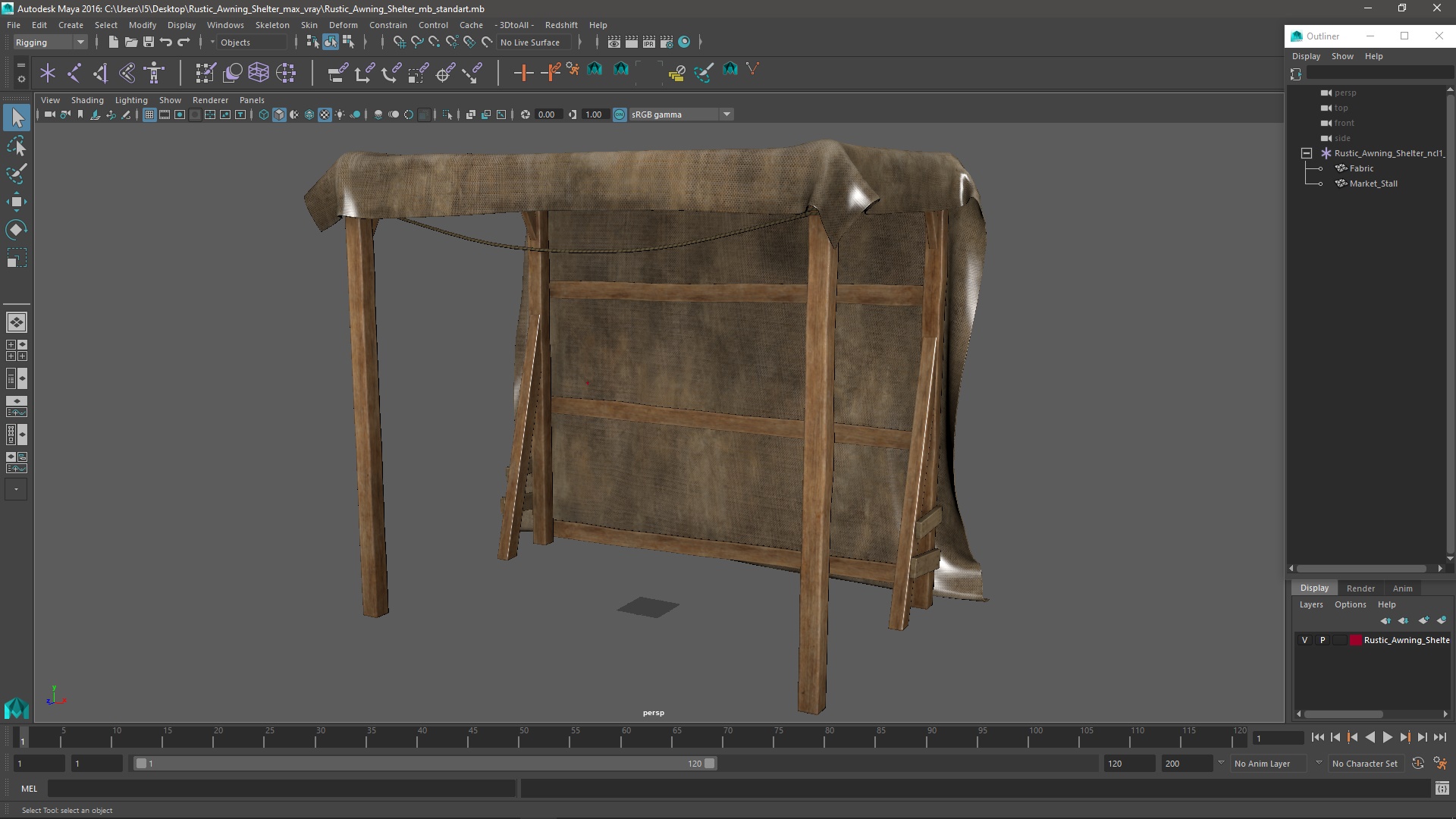
Task: Save the scene with floppy icon
Action: [x=149, y=42]
